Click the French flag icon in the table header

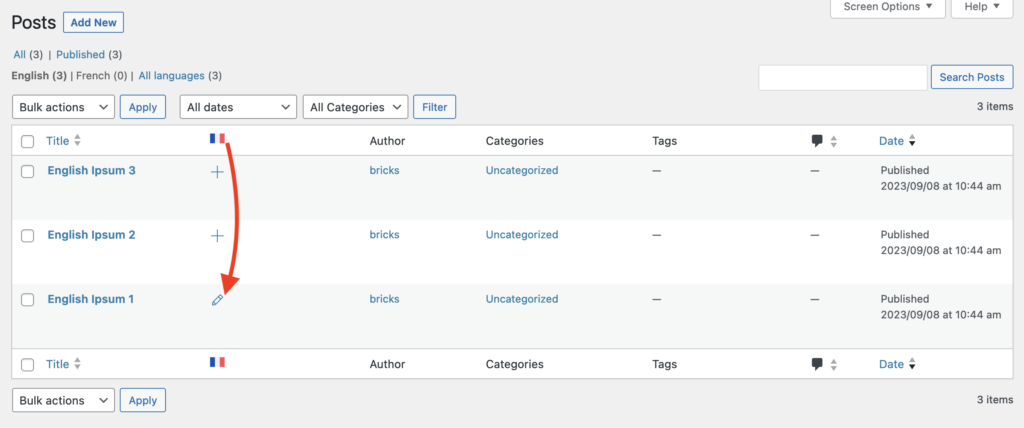pyautogui.click(x=217, y=139)
